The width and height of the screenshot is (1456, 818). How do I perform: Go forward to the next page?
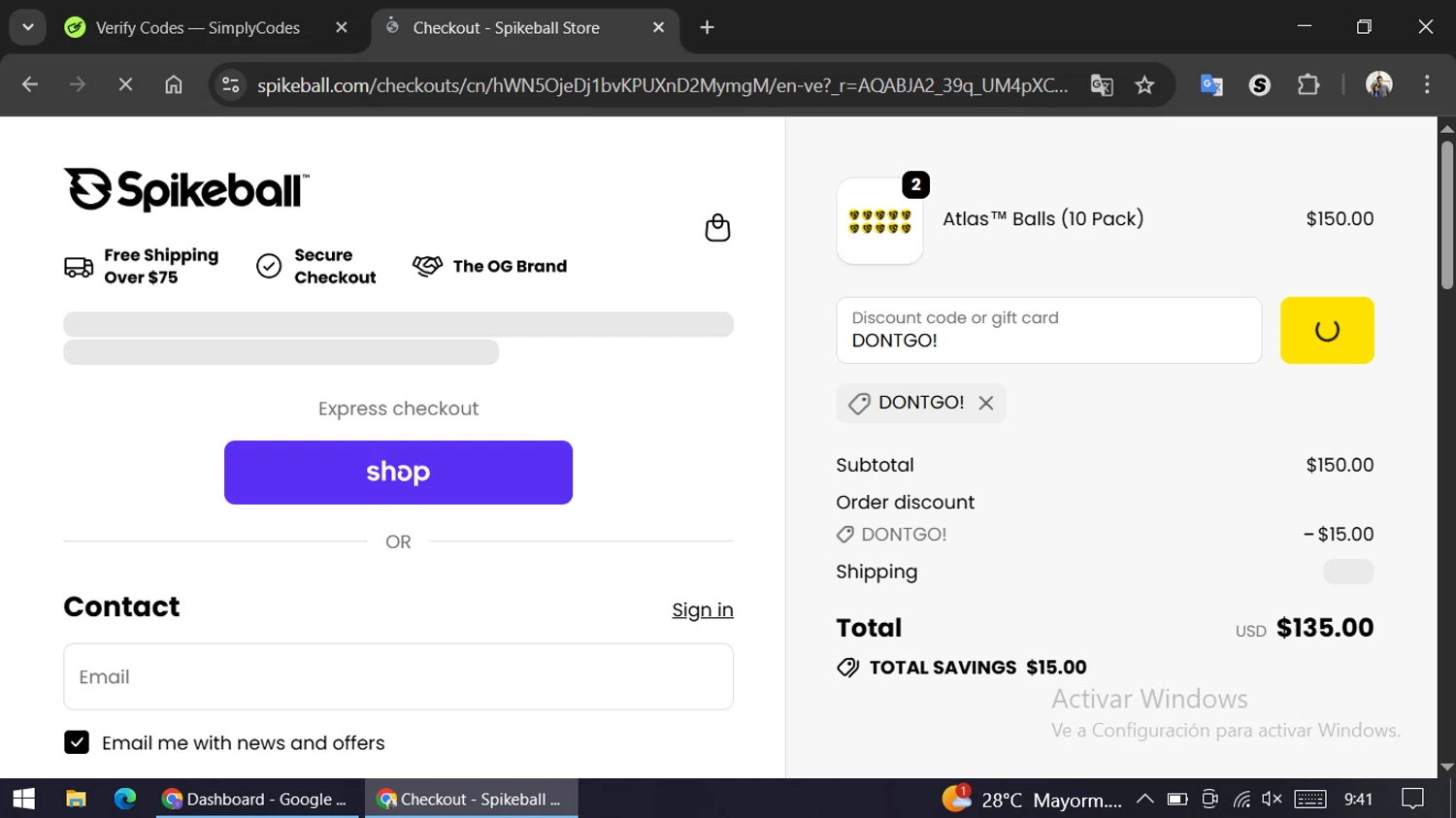[78, 84]
